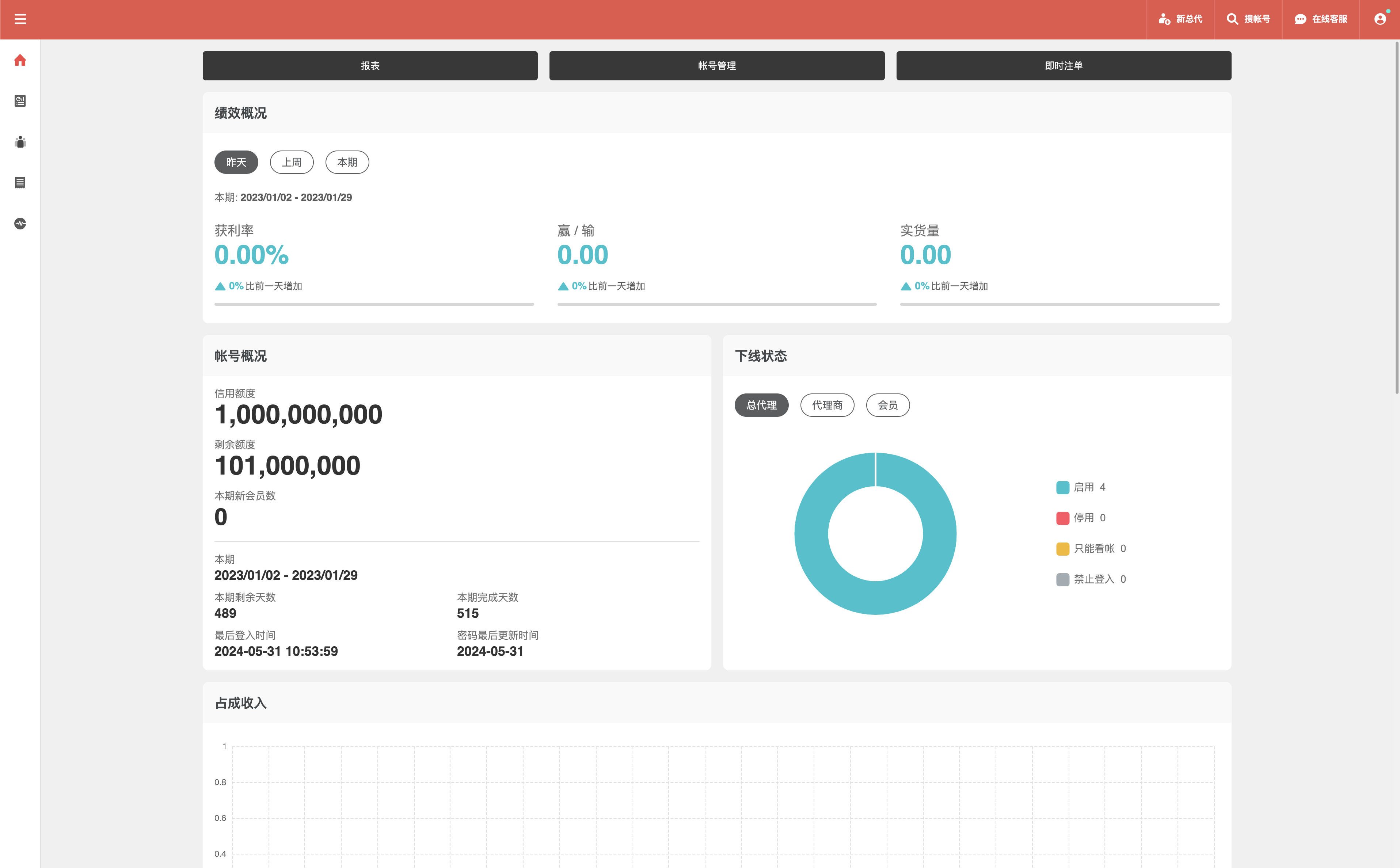Screen dimensions: 1400x868
Task: Toggle the 启用 legend swatch
Action: [1062, 487]
